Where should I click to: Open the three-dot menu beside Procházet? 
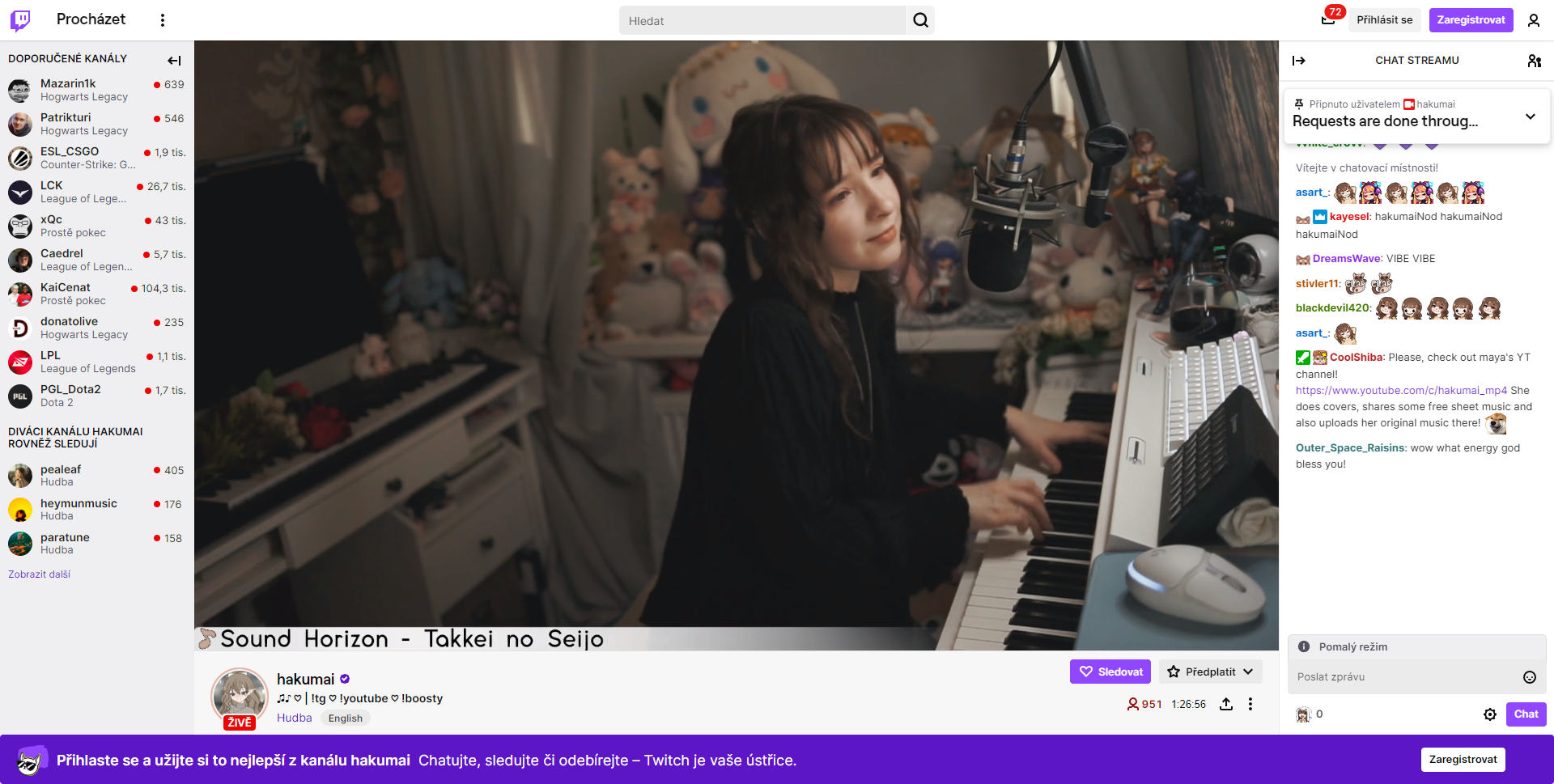163,20
